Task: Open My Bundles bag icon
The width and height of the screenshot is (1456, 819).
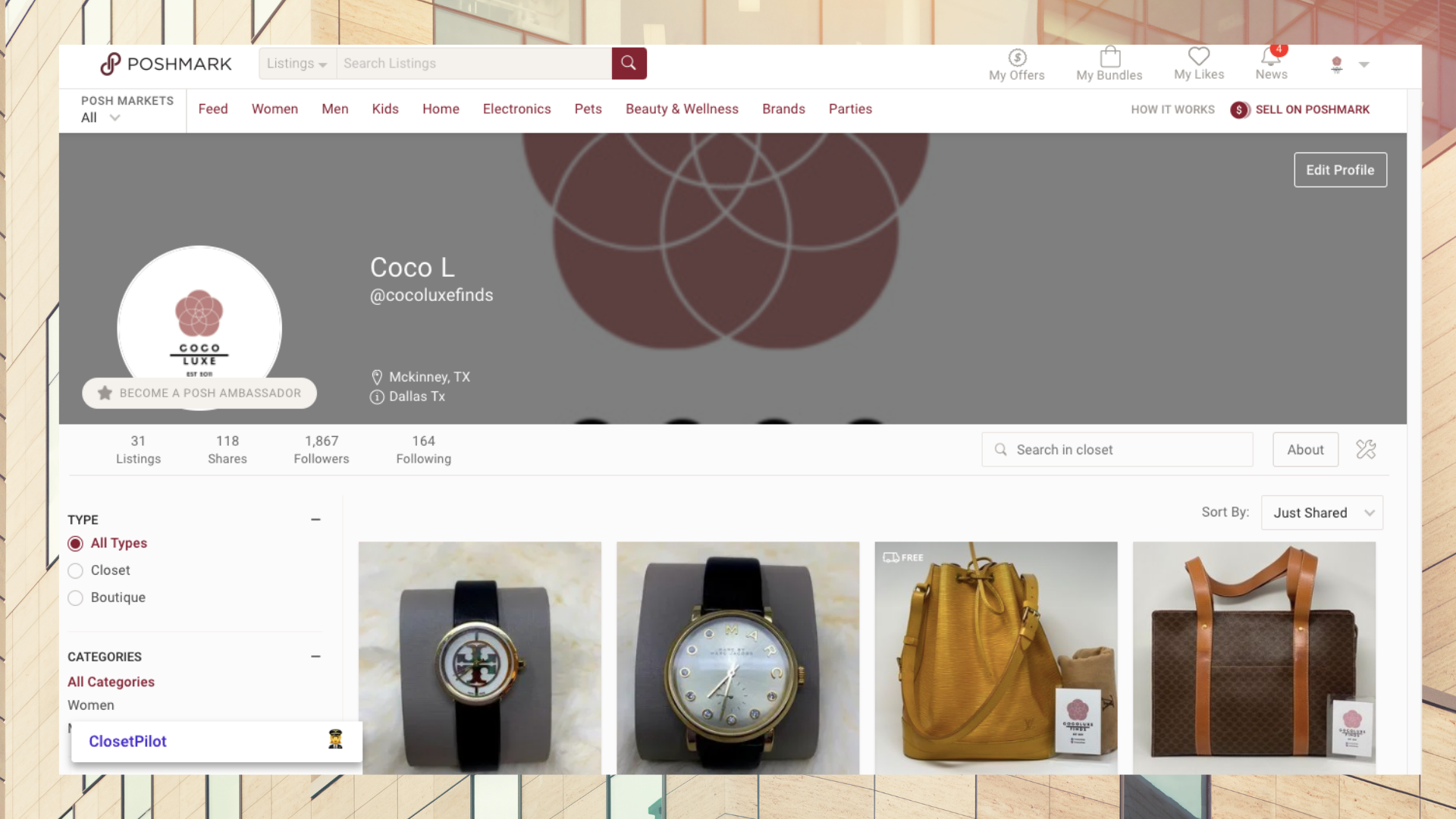Action: pos(1109,57)
